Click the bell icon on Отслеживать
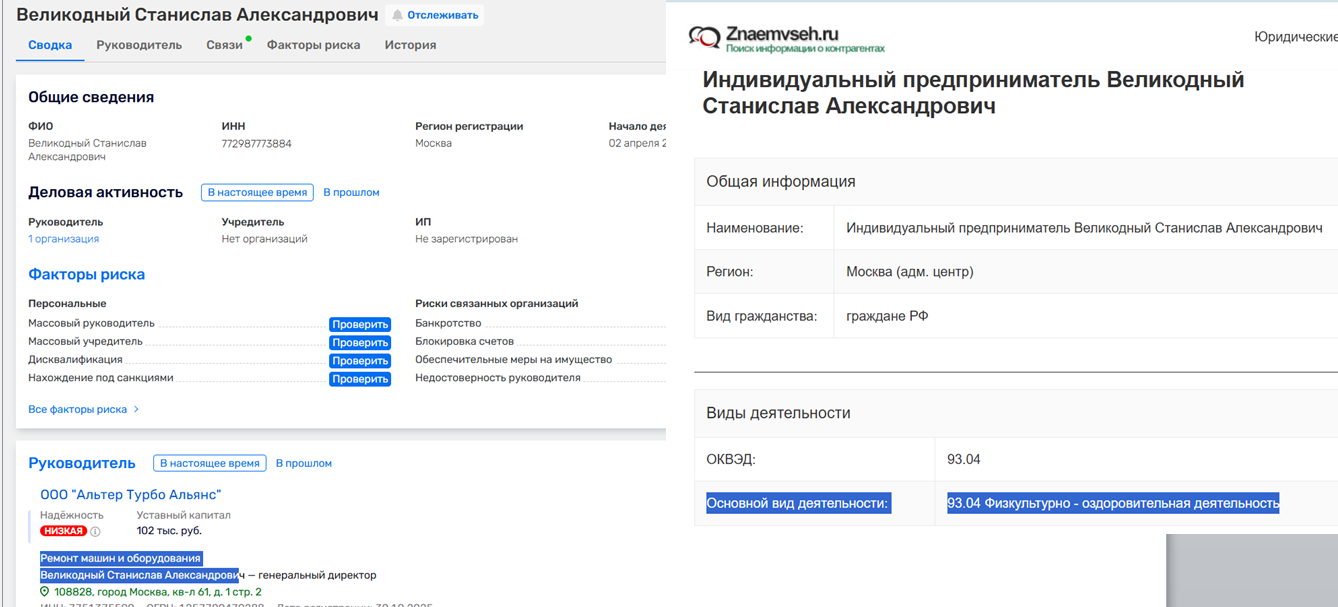The width and height of the screenshot is (1338, 607). point(398,15)
